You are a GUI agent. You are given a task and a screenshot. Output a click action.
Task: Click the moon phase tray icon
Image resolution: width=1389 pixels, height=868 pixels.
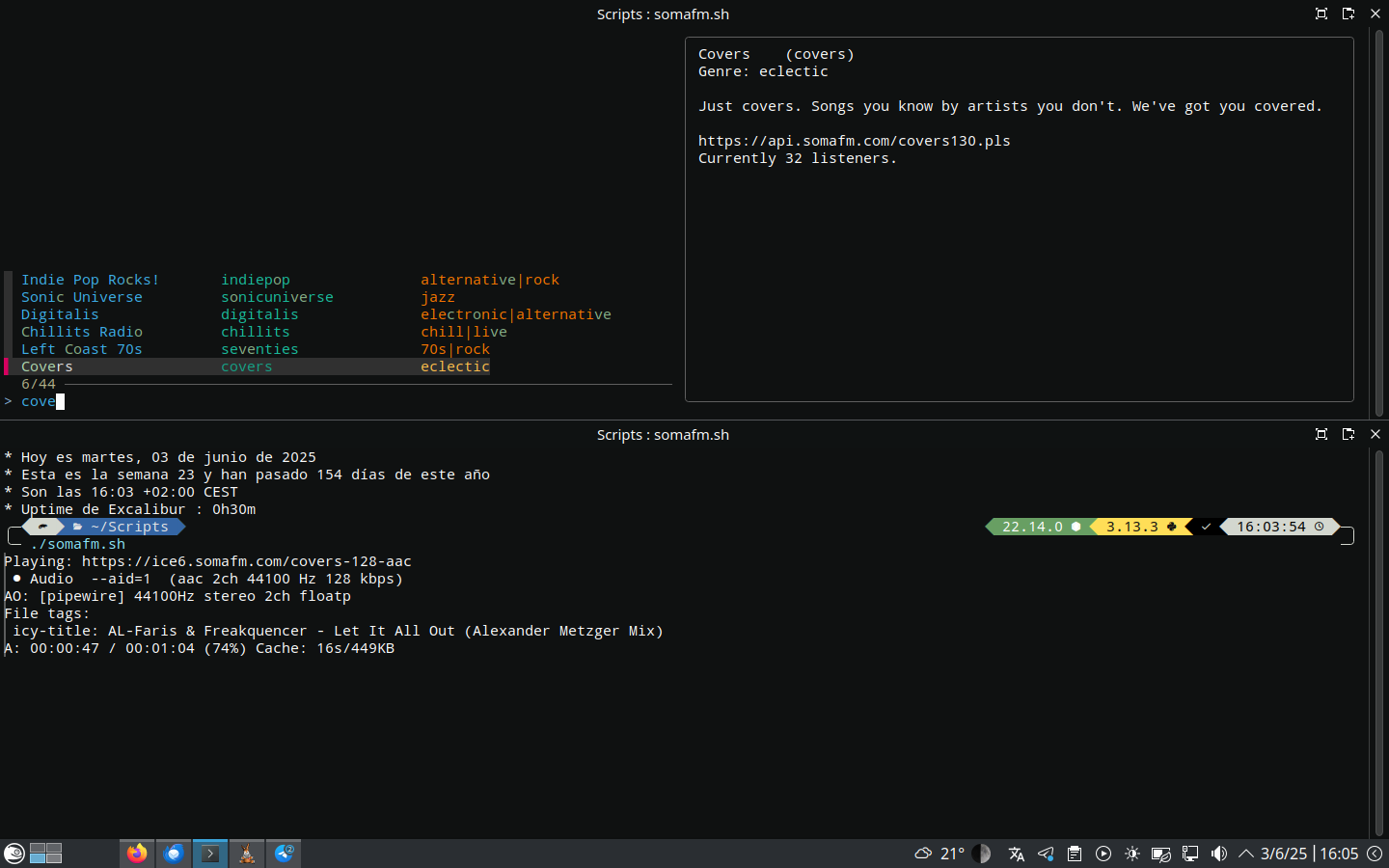(x=981, y=854)
